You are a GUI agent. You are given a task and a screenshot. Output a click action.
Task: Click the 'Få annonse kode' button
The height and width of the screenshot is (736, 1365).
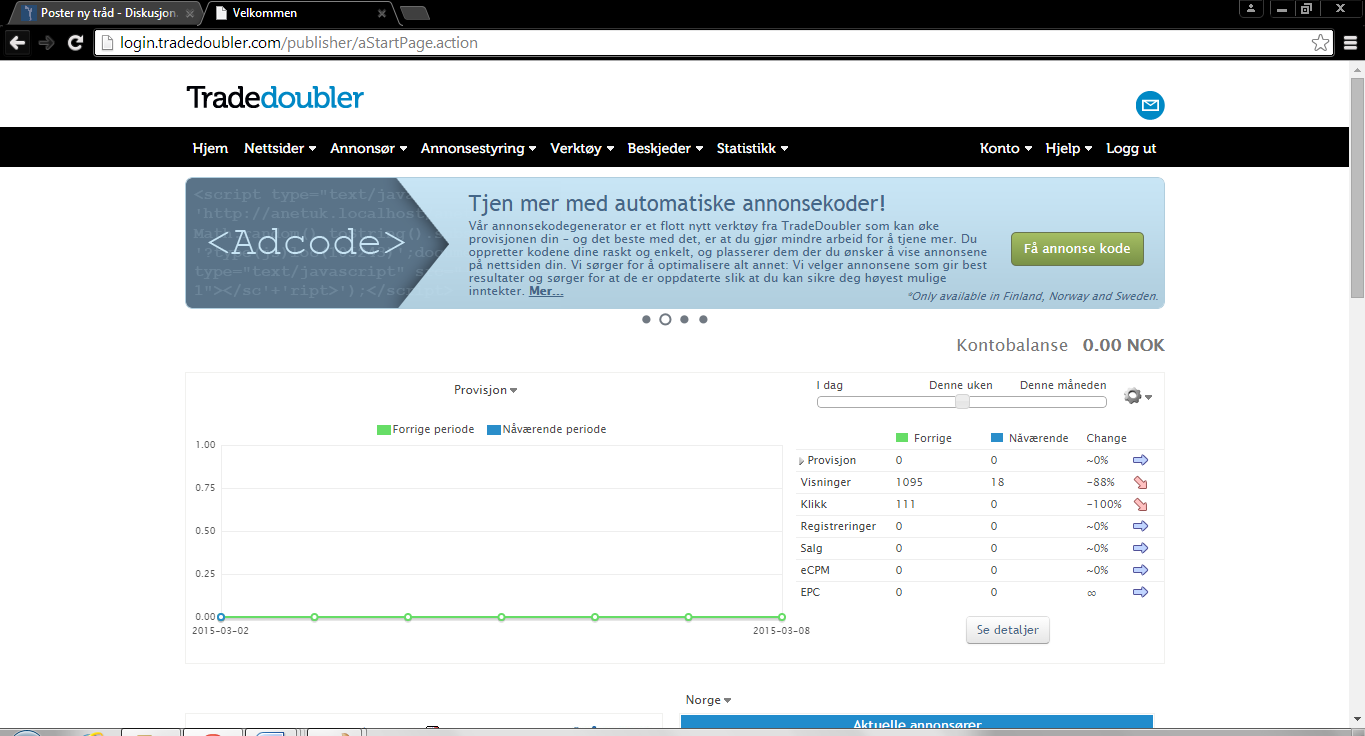[x=1077, y=249]
